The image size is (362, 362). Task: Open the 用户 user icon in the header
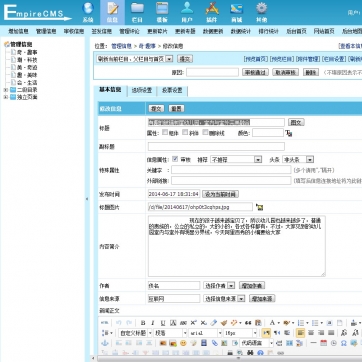coord(187,8)
